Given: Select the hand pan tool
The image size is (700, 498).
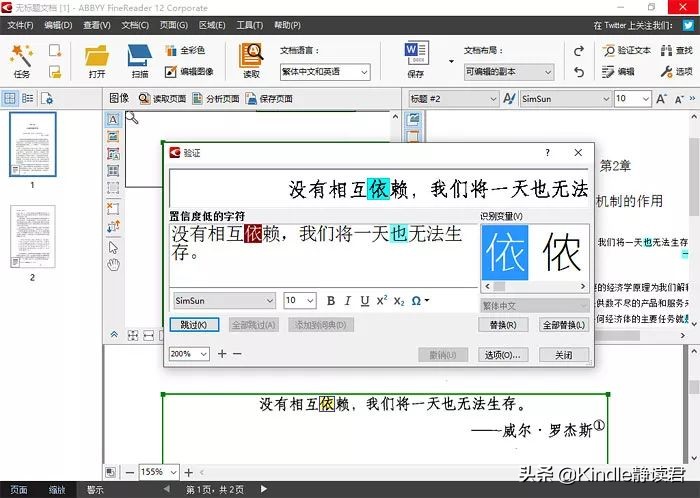Looking at the screenshot, I should click(113, 264).
